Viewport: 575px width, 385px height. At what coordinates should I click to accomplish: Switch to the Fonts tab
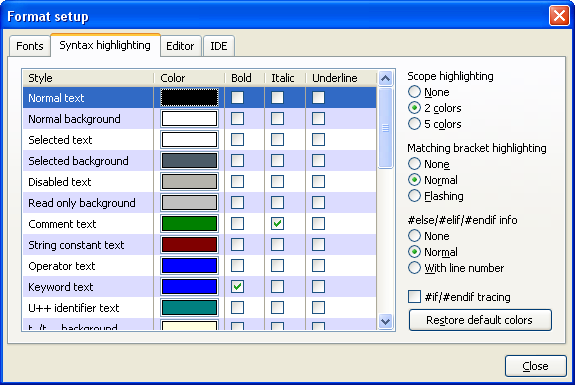30,46
